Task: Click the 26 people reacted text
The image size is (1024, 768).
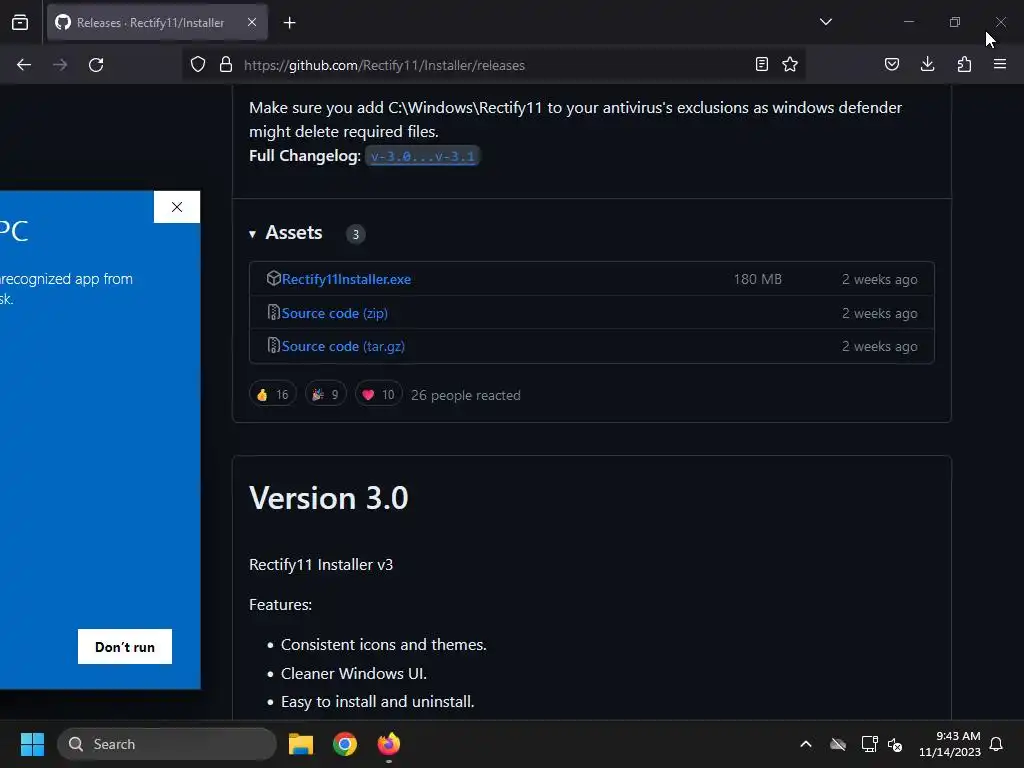Action: click(466, 395)
